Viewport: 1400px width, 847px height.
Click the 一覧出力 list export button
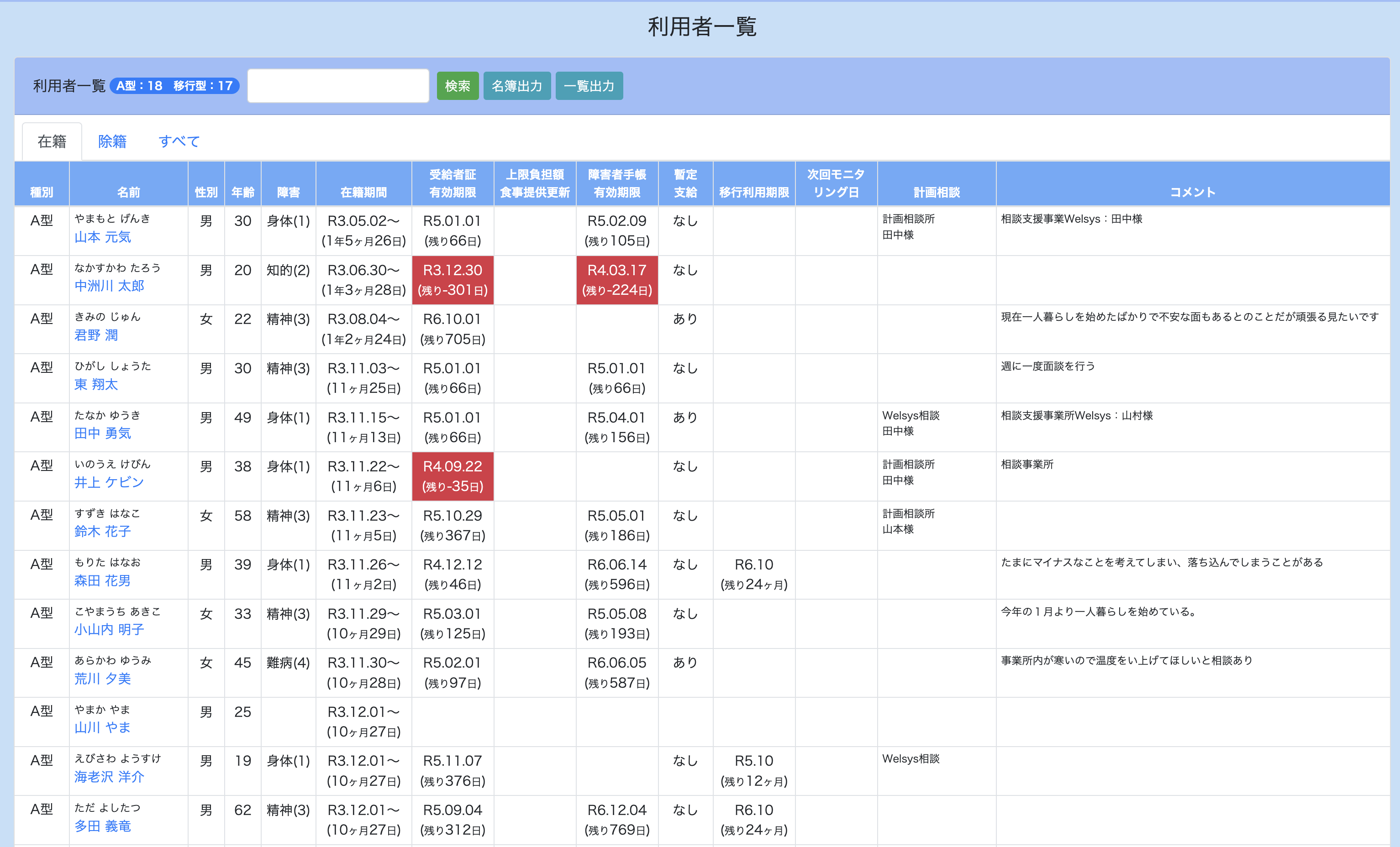tap(589, 86)
